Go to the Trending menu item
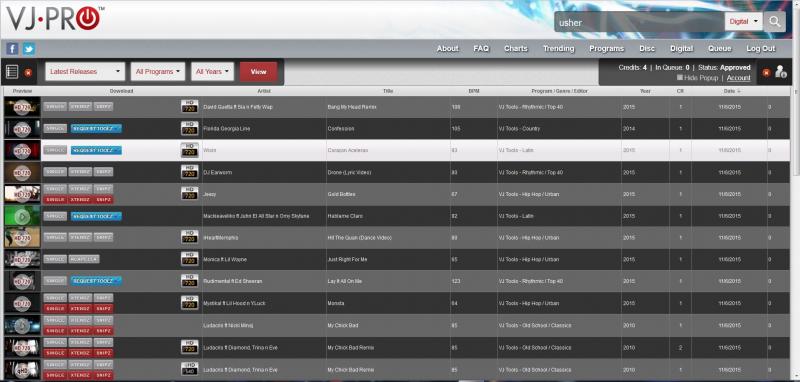 click(x=558, y=48)
